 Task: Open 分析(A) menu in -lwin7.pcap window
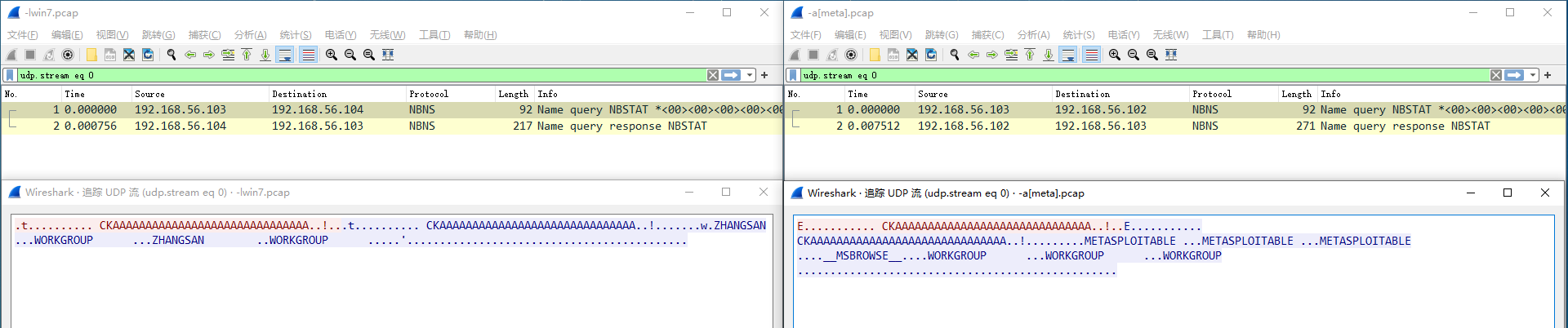pyautogui.click(x=251, y=35)
